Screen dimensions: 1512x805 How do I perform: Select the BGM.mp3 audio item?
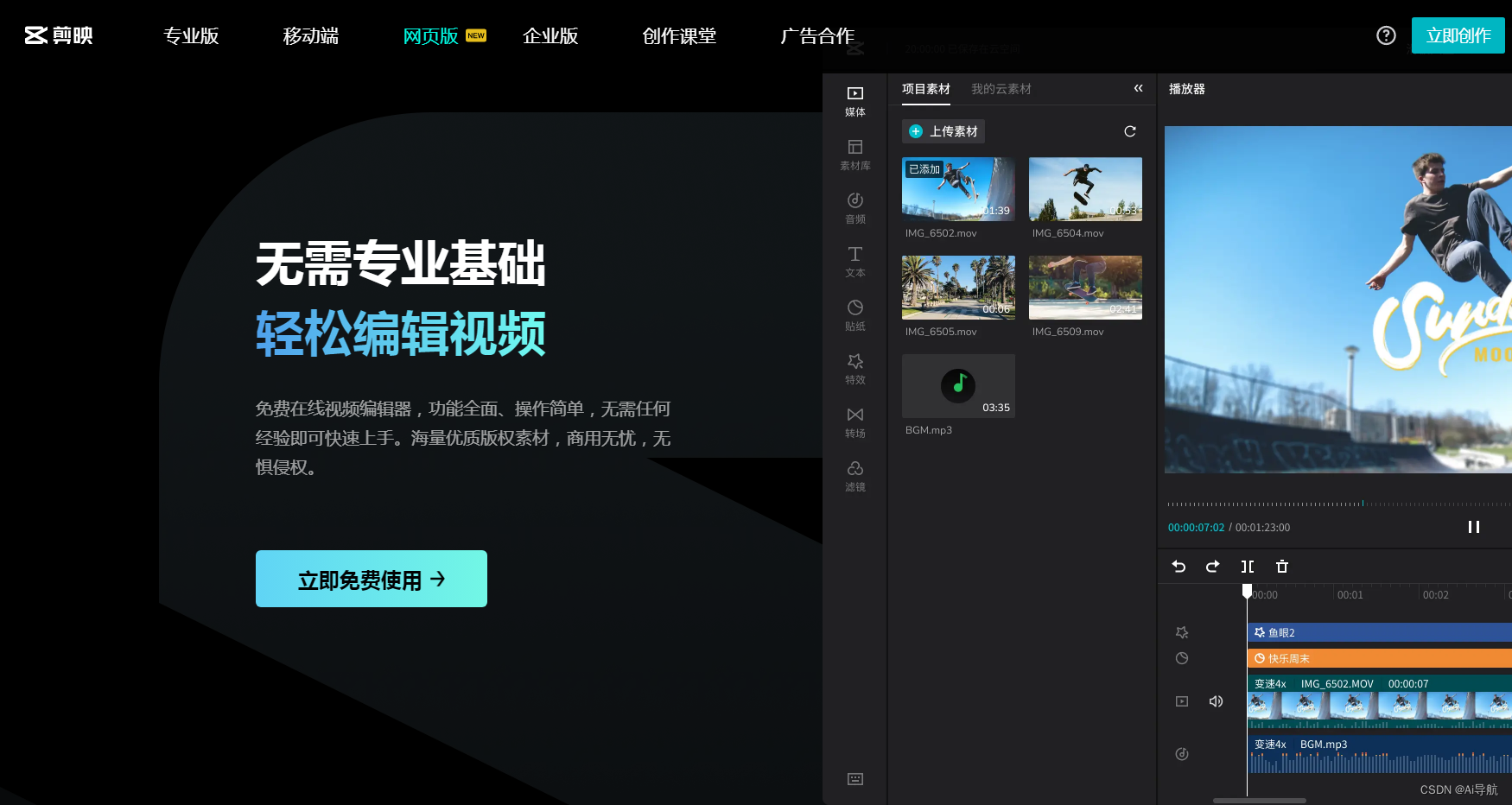(958, 386)
